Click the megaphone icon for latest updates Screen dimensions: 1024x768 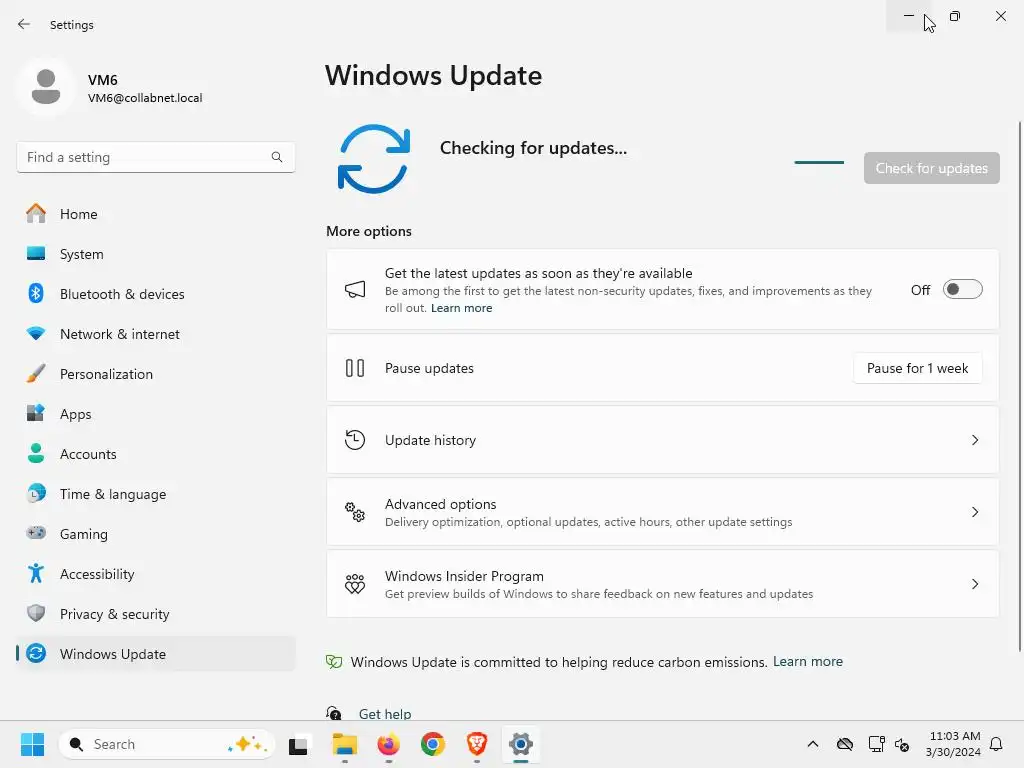coord(355,289)
